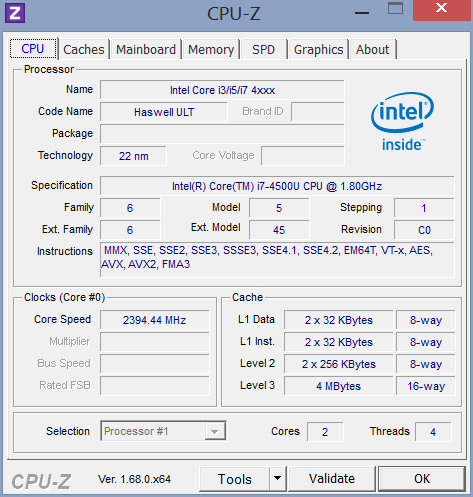473x497 pixels.
Task: Click the Selection label
Action: [68, 431]
